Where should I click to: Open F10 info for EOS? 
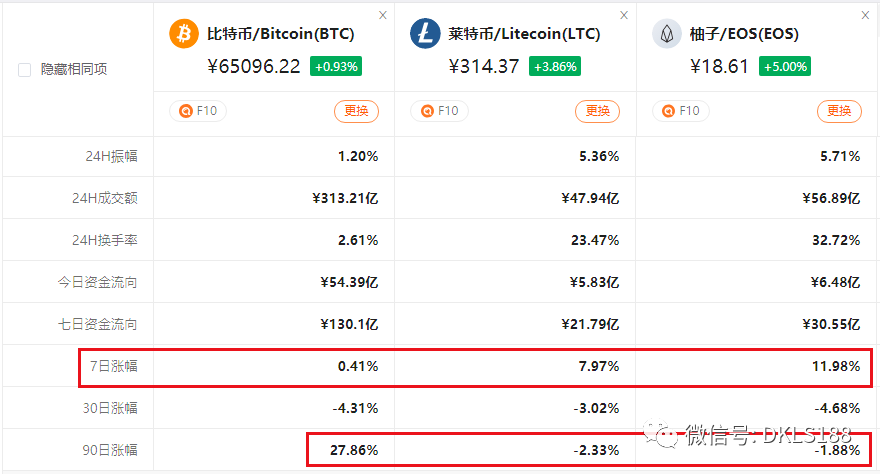679,111
